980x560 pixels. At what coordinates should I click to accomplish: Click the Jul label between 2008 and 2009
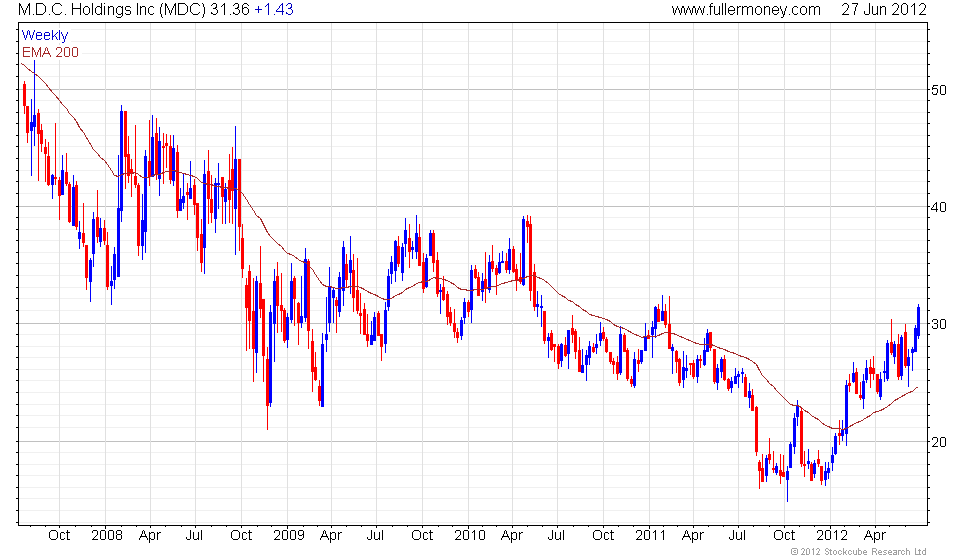(x=194, y=536)
